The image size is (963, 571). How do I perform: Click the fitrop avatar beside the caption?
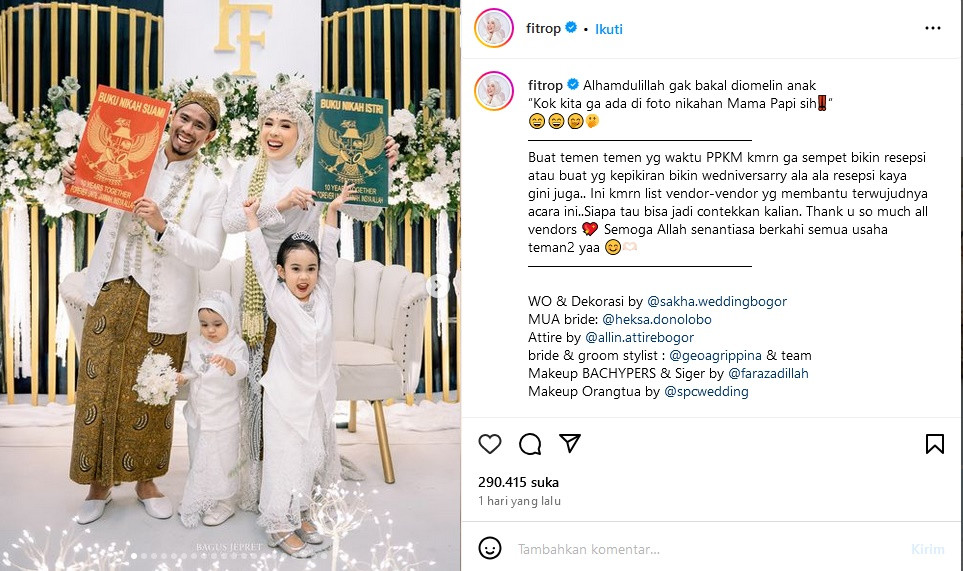pos(494,91)
